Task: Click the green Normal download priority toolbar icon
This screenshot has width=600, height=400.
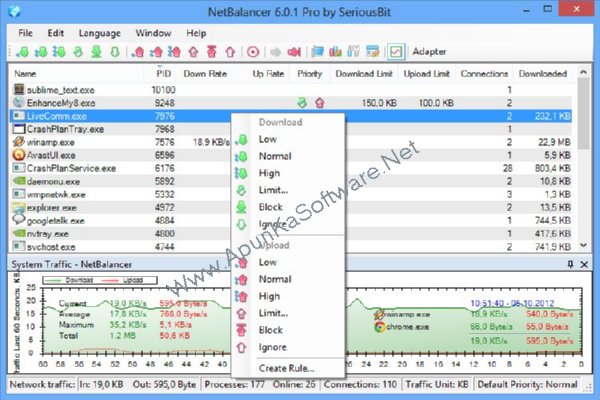Action: [41, 52]
